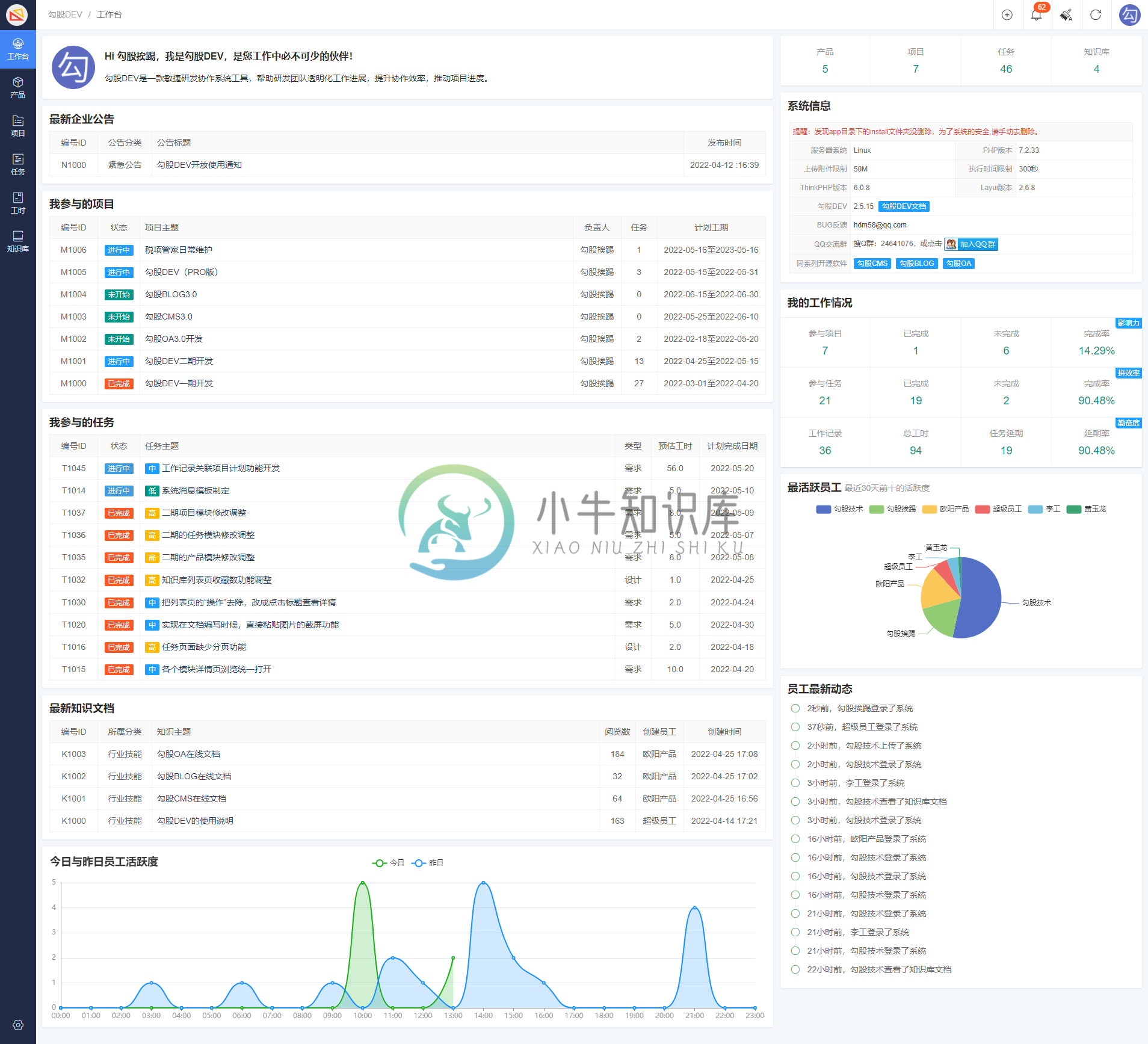
Task: Open the user avatar menu in header
Action: [1129, 15]
